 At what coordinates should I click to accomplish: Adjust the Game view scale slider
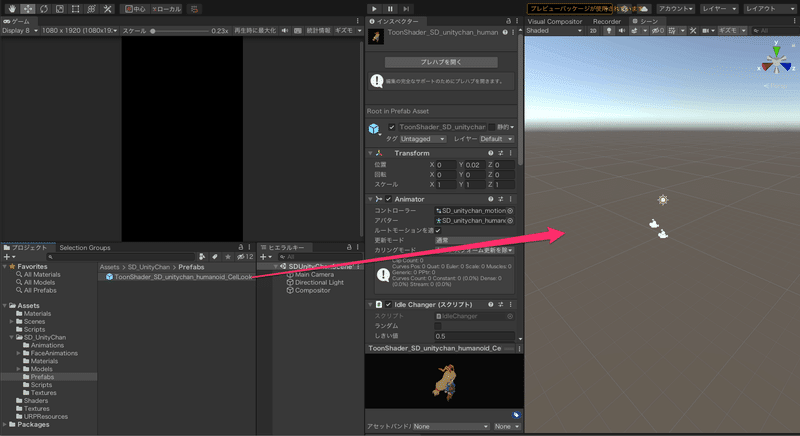pyautogui.click(x=179, y=31)
